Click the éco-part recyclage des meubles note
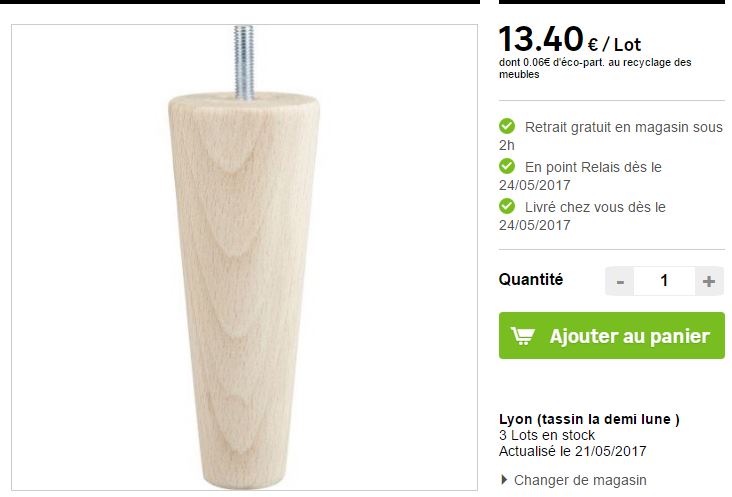This screenshot has height=497, width=732. 595,68
